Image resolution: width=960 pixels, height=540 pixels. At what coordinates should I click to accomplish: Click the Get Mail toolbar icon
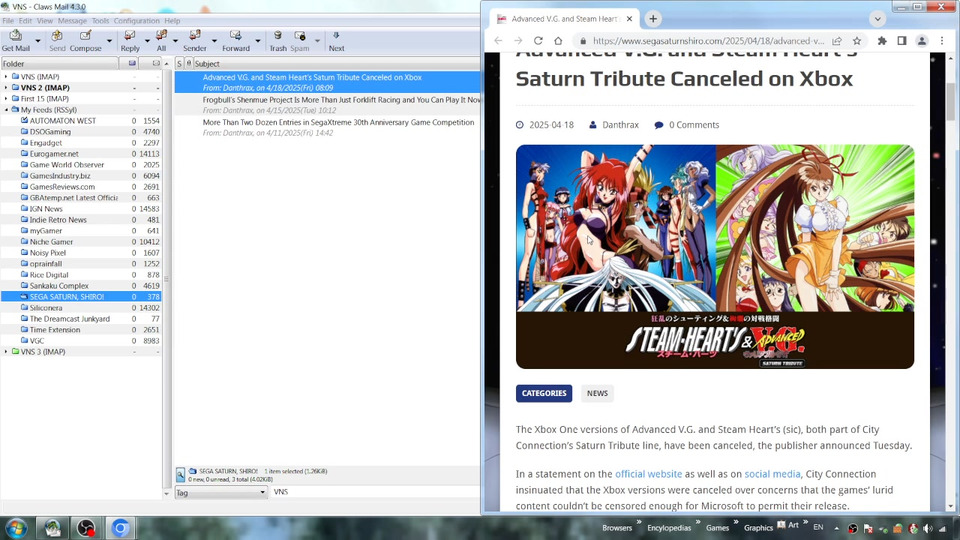(x=15, y=36)
